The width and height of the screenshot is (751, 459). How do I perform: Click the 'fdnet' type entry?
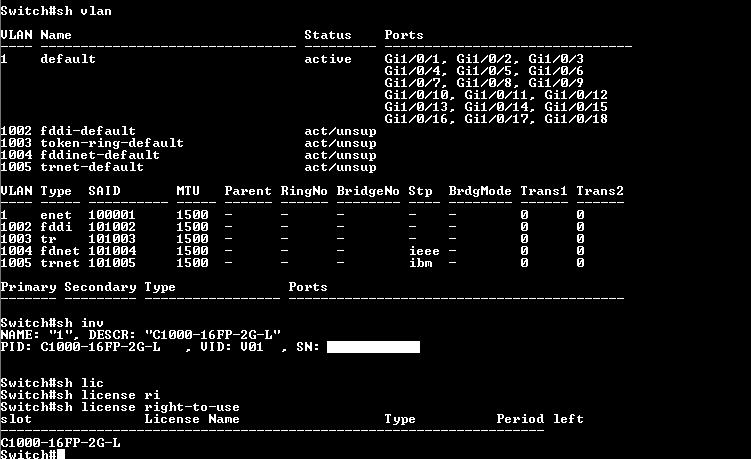[x=60, y=251]
